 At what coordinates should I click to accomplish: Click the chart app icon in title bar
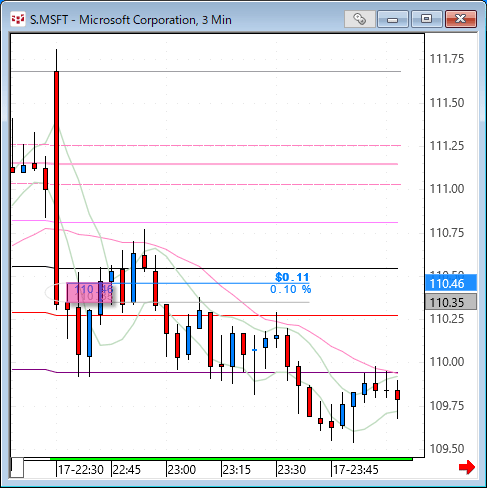tap(18, 19)
